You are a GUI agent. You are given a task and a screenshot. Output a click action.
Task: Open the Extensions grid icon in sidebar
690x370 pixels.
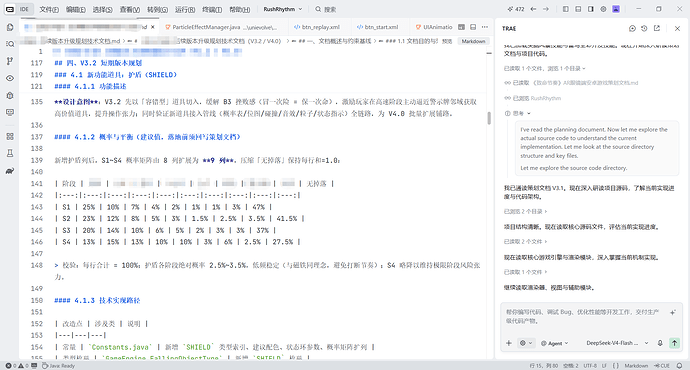(10, 136)
